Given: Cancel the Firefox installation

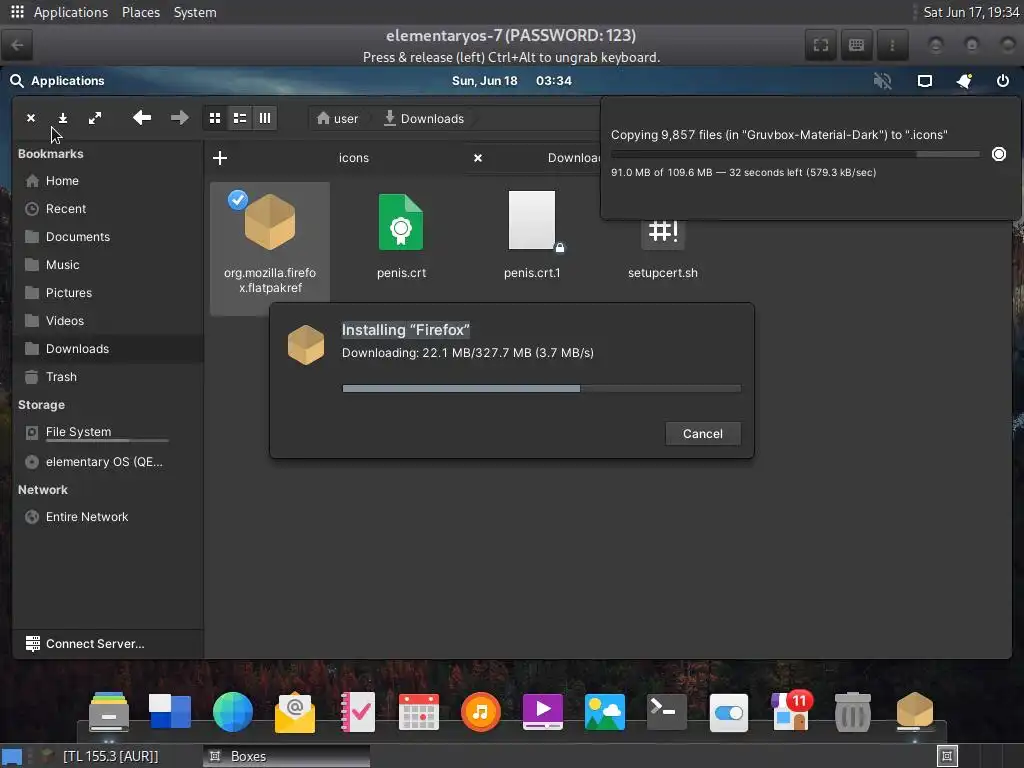Looking at the screenshot, I should (x=703, y=434).
